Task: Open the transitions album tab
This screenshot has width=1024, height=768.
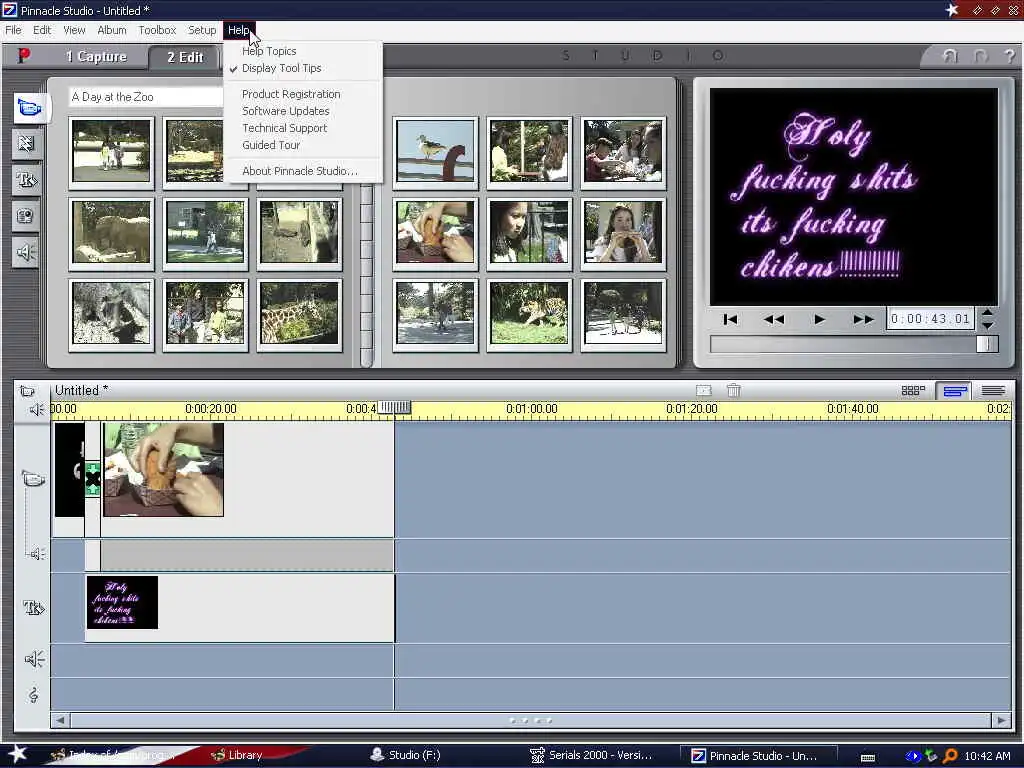Action: [x=27, y=144]
